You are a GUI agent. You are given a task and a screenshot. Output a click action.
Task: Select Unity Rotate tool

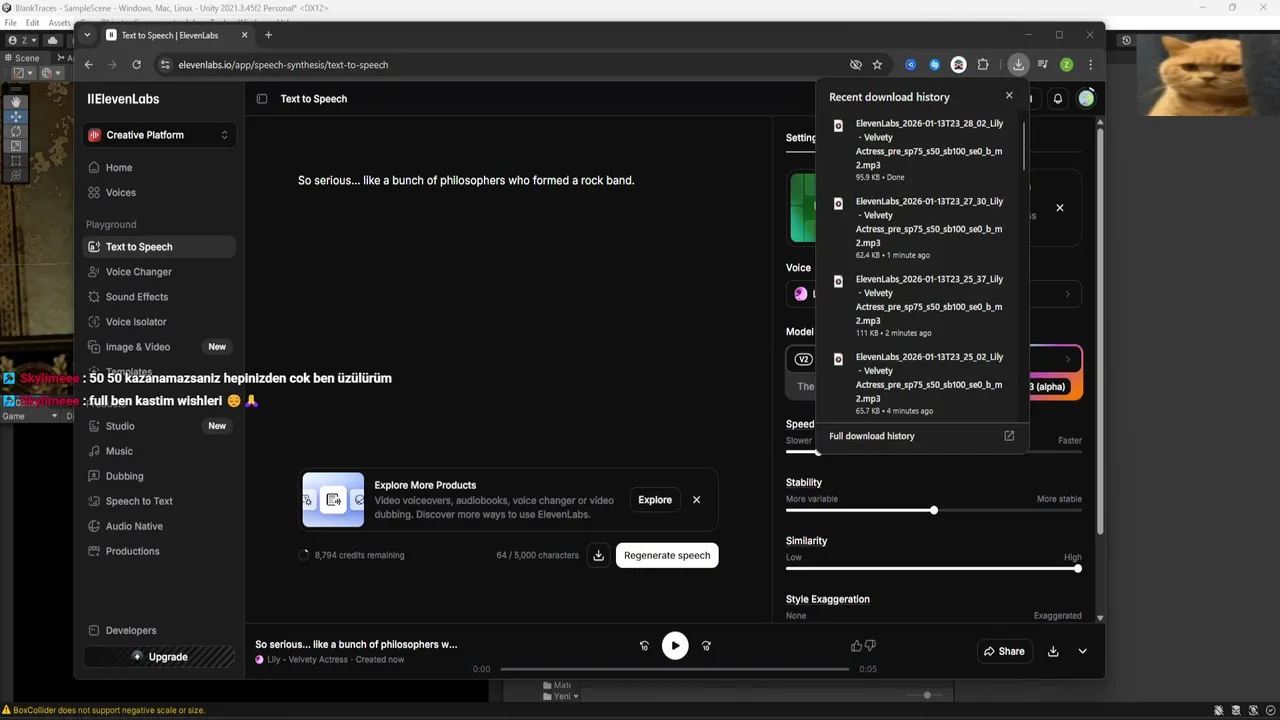tap(16, 131)
